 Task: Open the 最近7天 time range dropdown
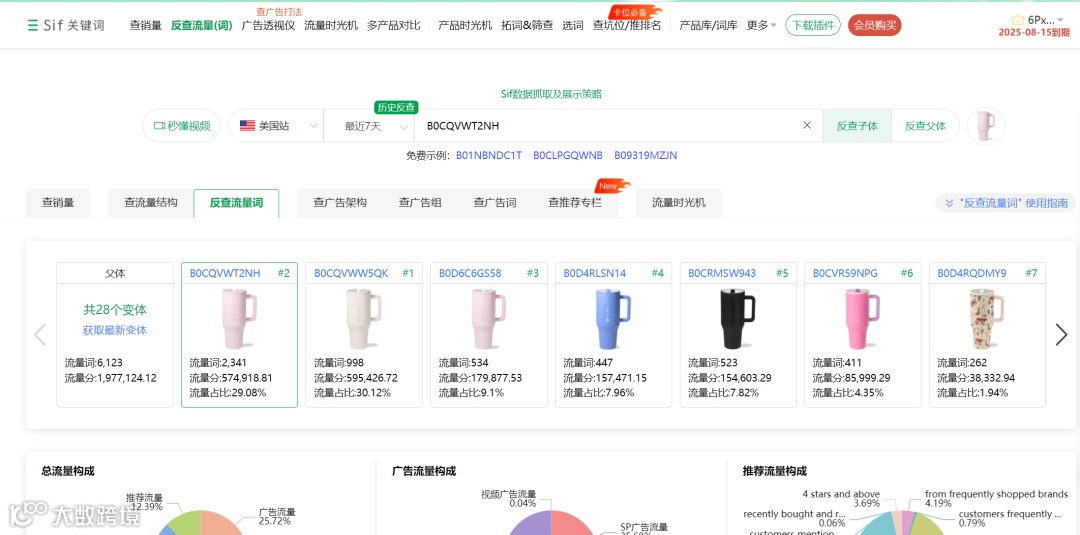pos(369,126)
